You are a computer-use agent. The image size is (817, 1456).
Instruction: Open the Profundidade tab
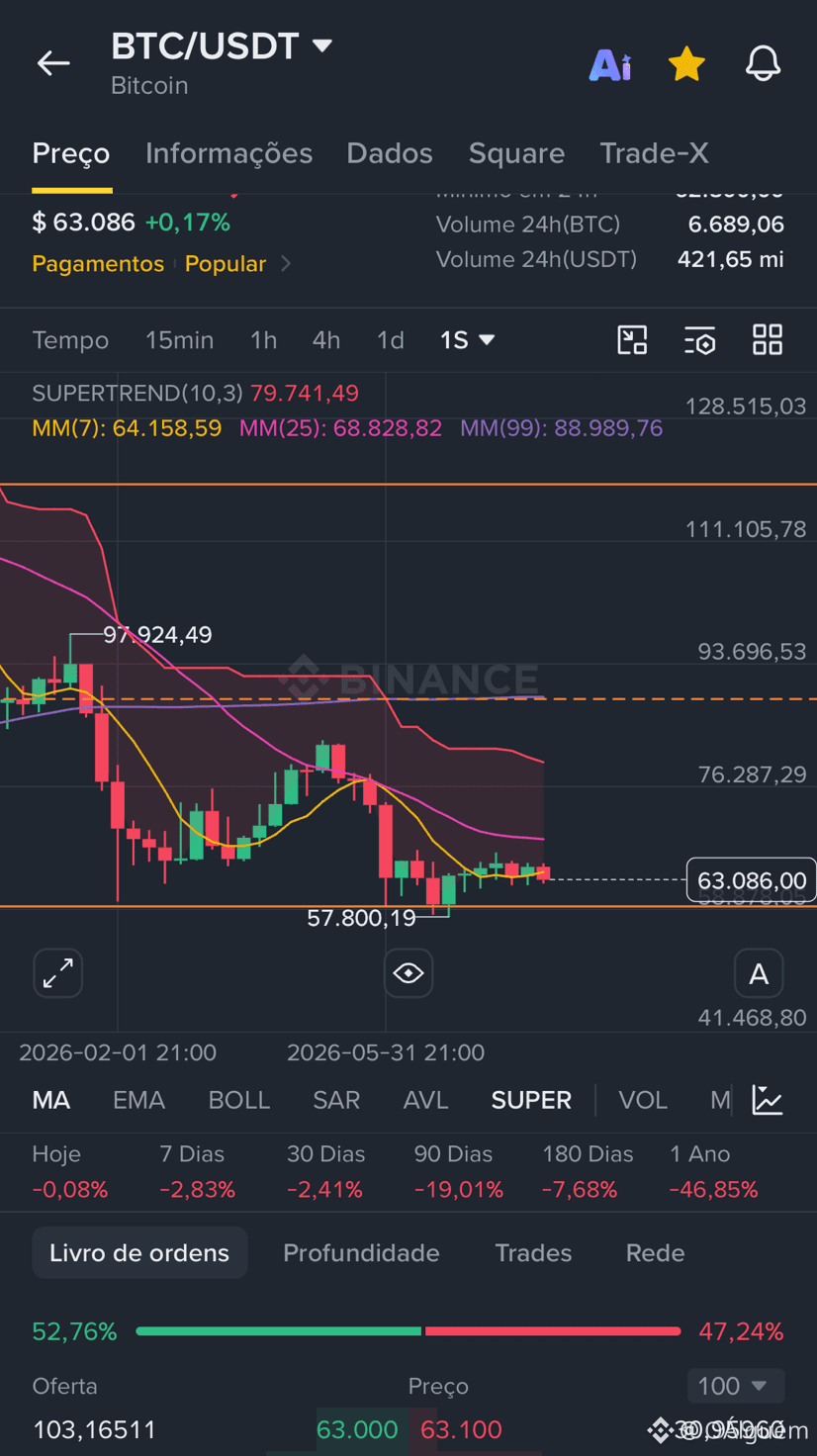coord(361,1253)
